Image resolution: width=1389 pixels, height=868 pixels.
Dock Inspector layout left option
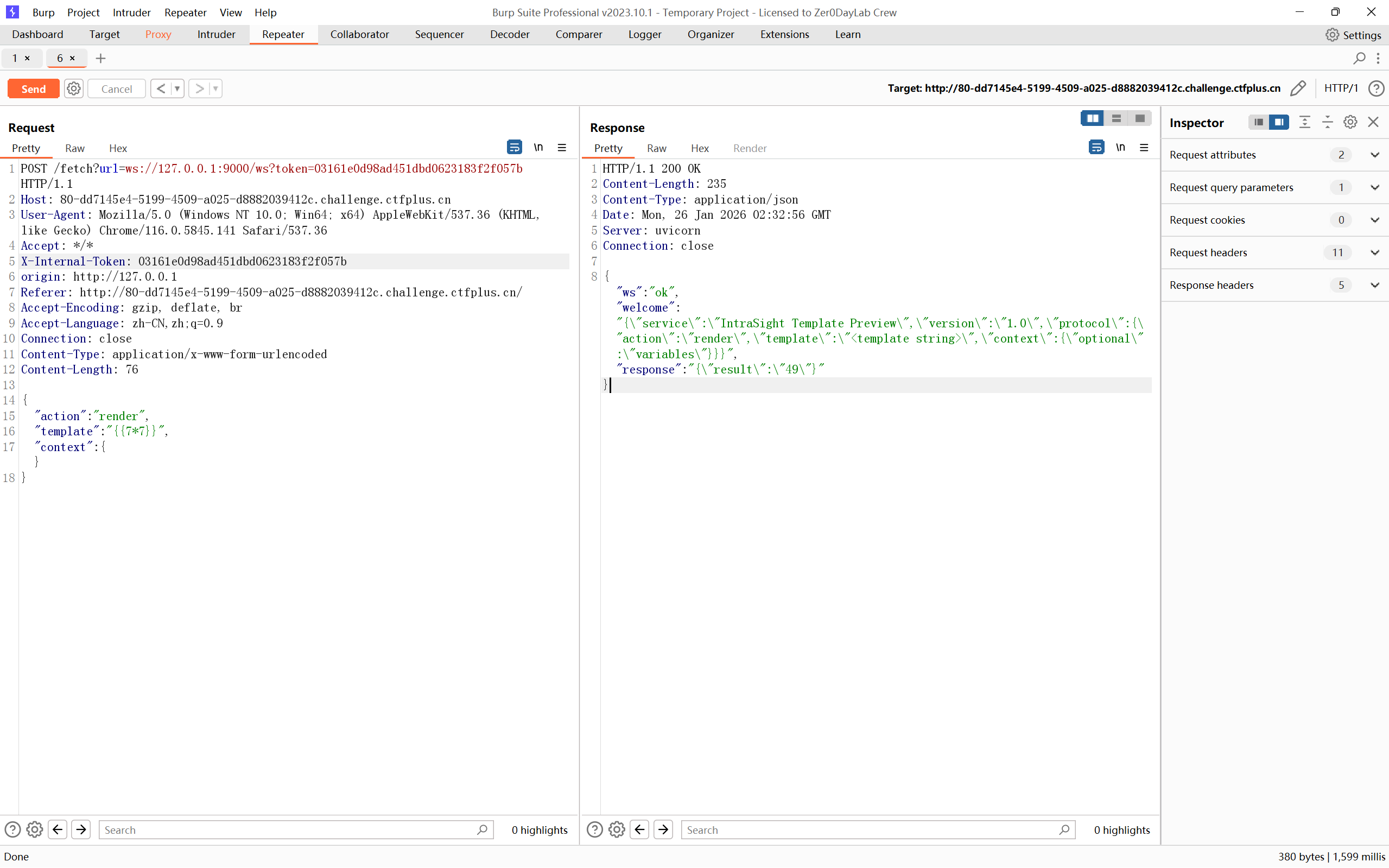click(1258, 122)
